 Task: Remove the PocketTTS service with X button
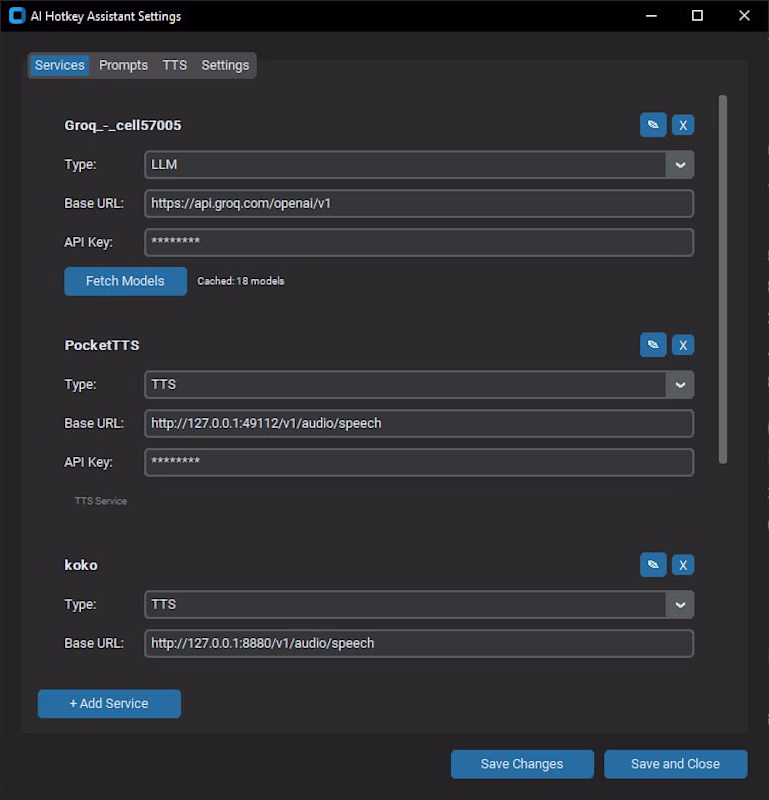point(683,345)
